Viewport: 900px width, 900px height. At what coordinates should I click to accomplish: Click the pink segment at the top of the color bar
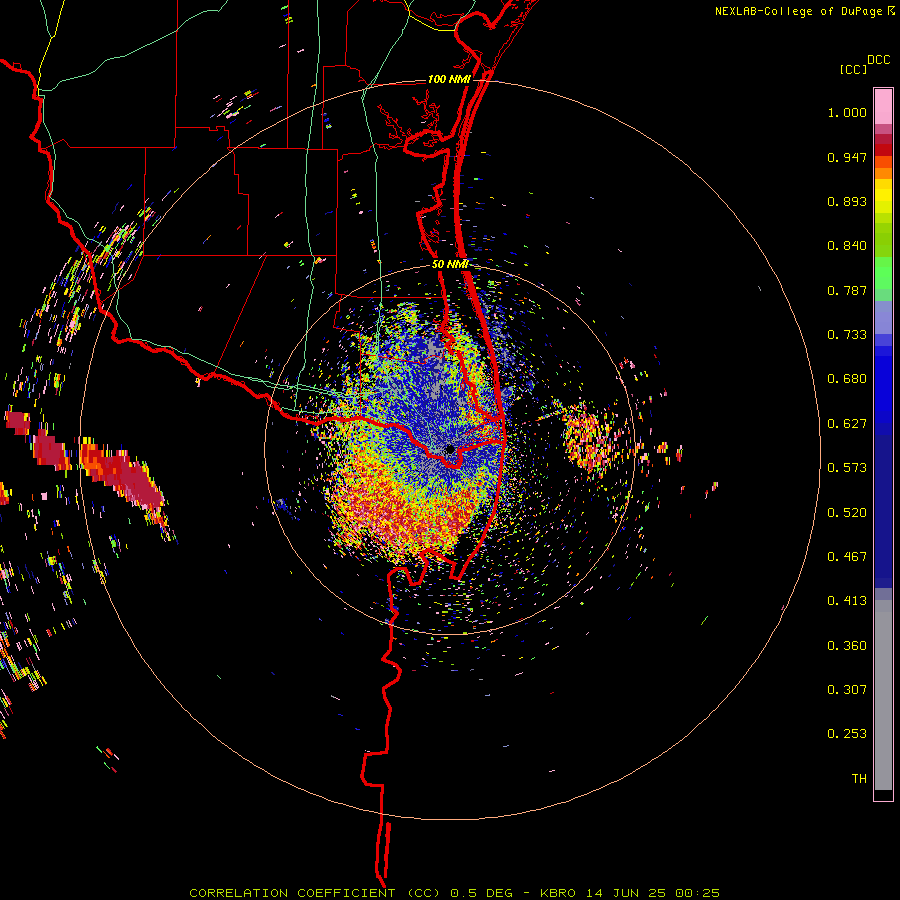(883, 107)
